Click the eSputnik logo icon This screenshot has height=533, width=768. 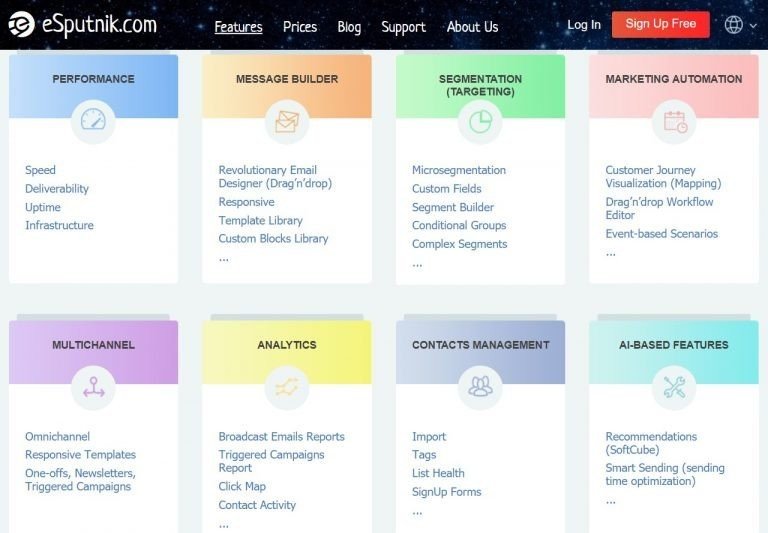[22, 24]
